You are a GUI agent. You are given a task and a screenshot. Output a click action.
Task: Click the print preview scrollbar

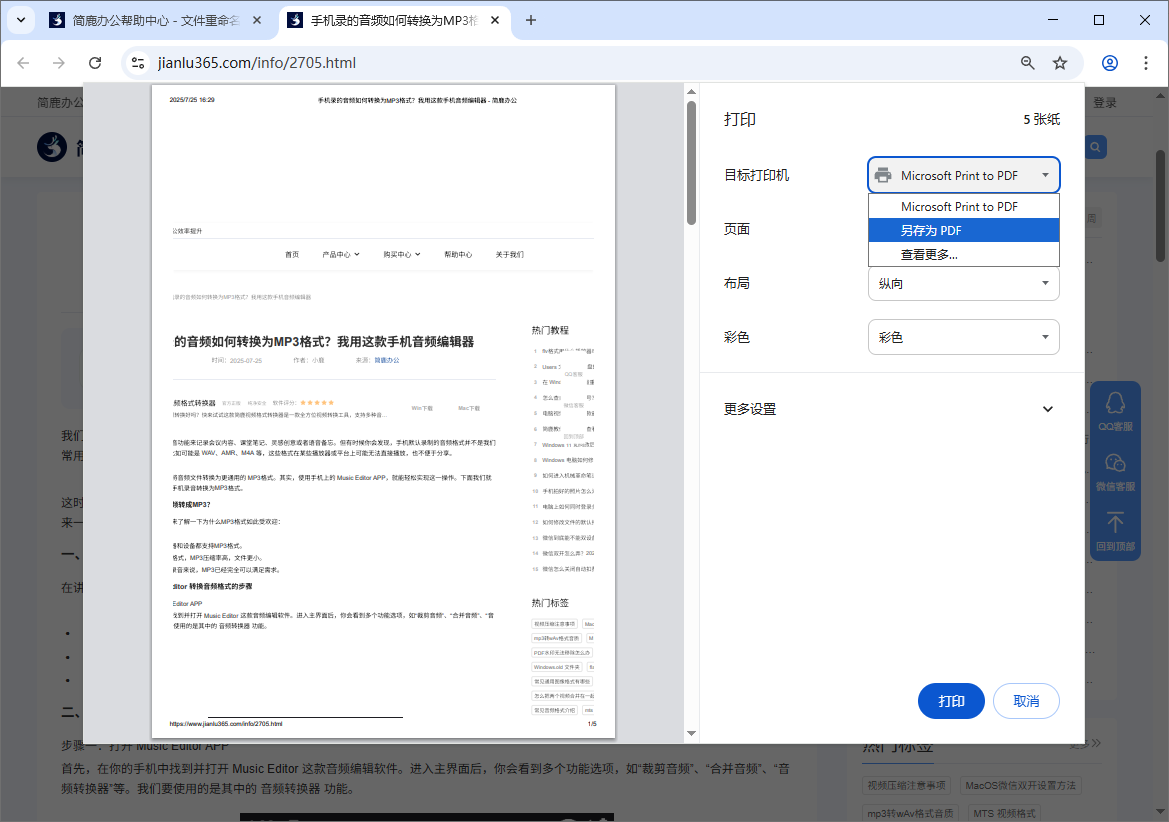click(690, 170)
